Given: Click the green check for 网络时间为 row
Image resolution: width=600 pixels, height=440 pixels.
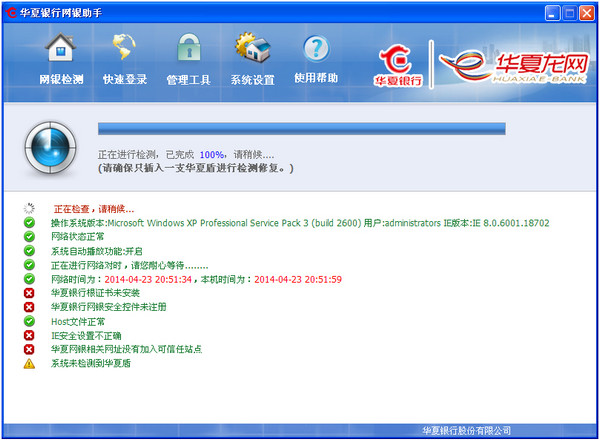Looking at the screenshot, I should pyautogui.click(x=29, y=279).
